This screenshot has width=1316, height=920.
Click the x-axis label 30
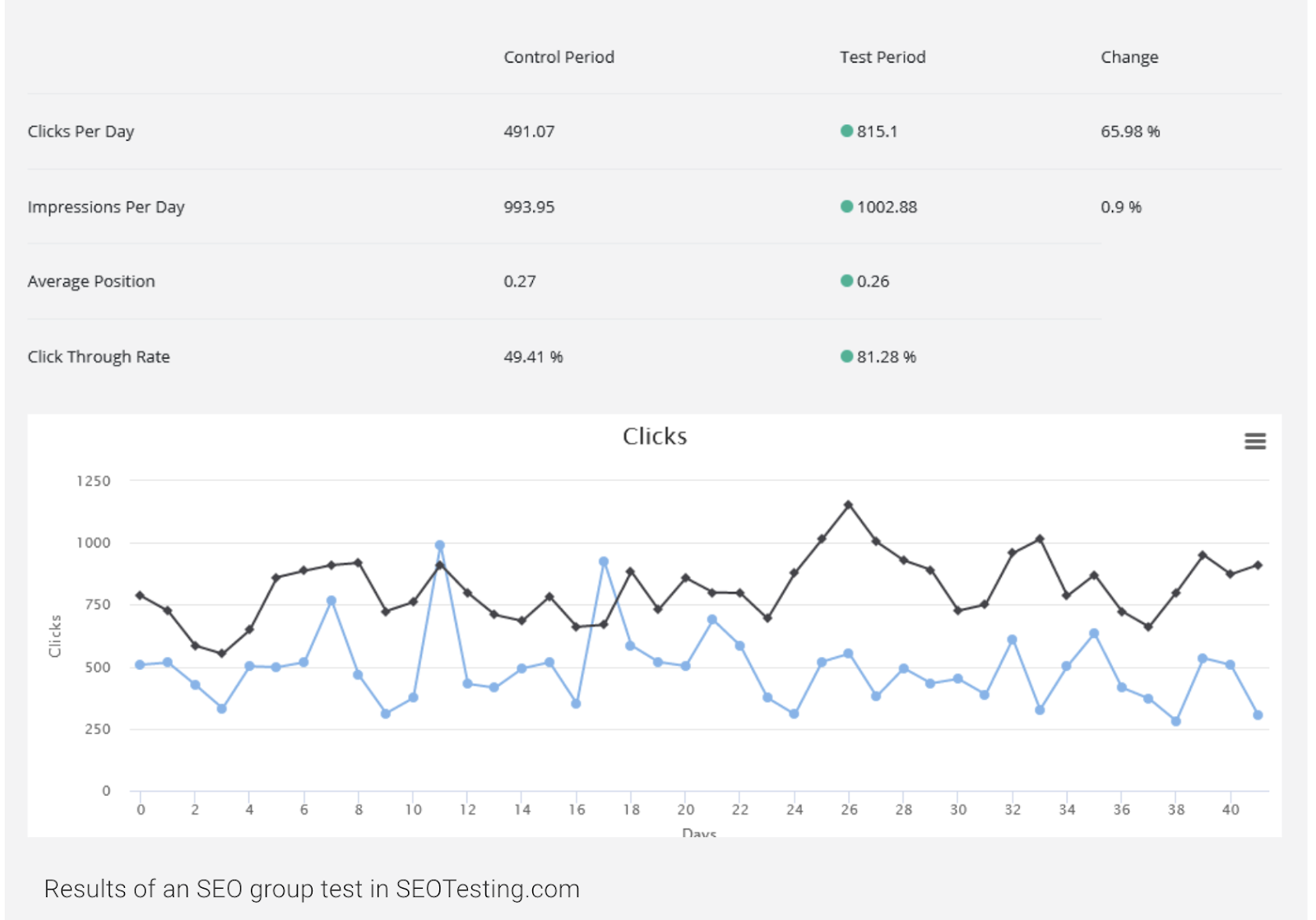coord(958,810)
